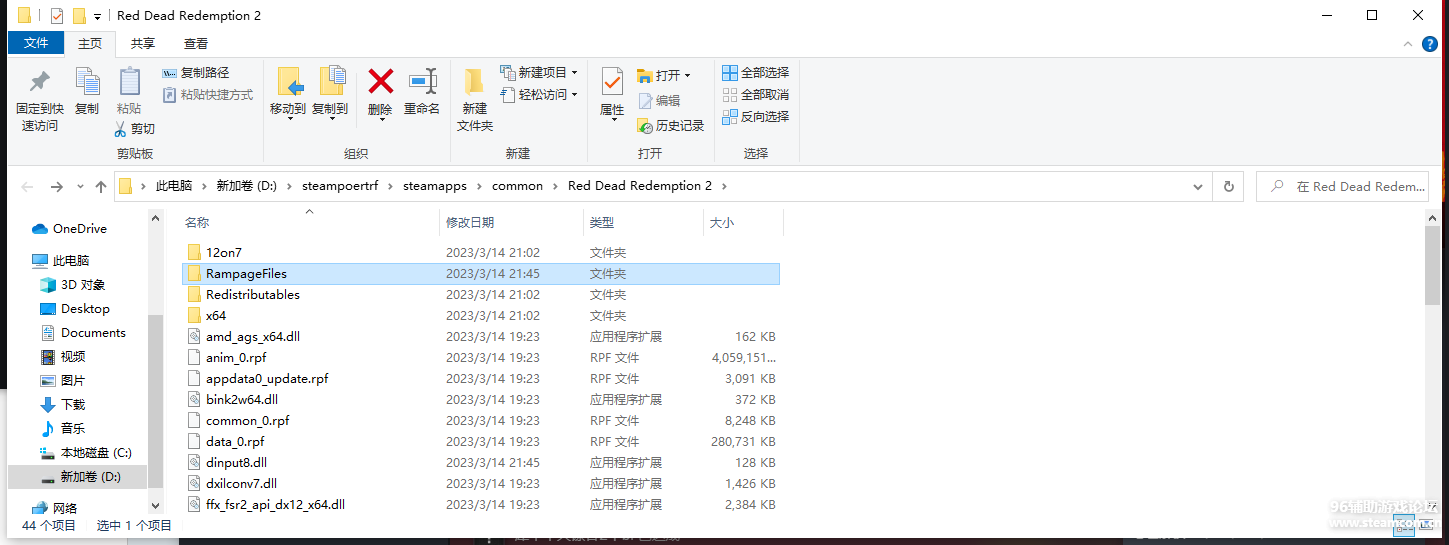Click the blue Help question mark icon
The width and height of the screenshot is (1449, 545).
pyautogui.click(x=1430, y=44)
